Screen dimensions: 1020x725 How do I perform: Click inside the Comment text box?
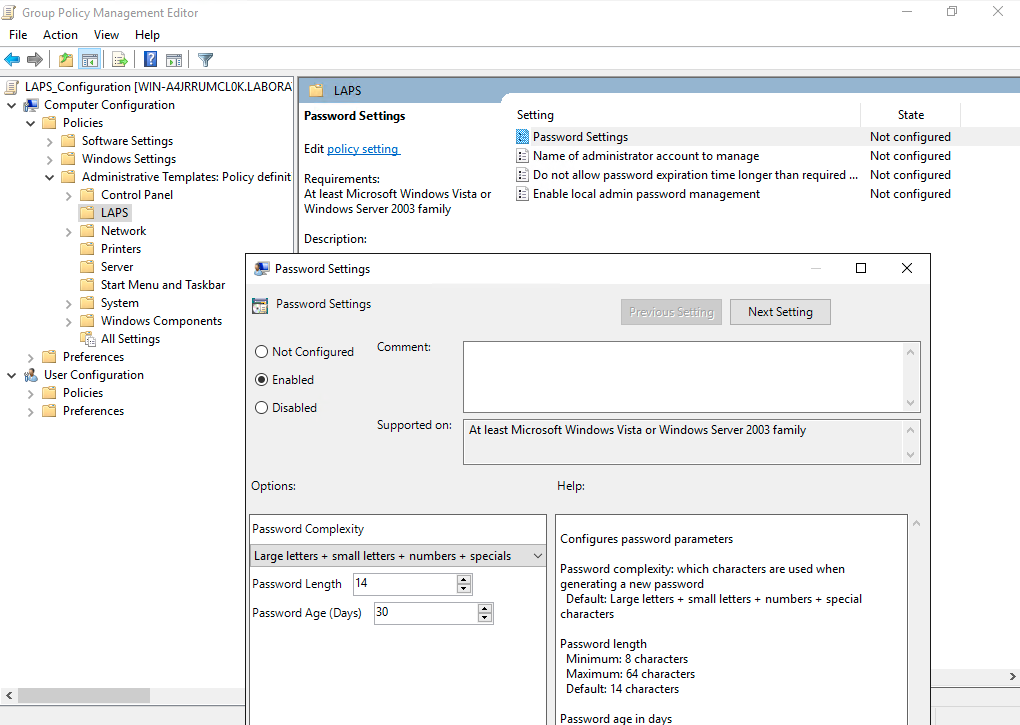point(683,377)
